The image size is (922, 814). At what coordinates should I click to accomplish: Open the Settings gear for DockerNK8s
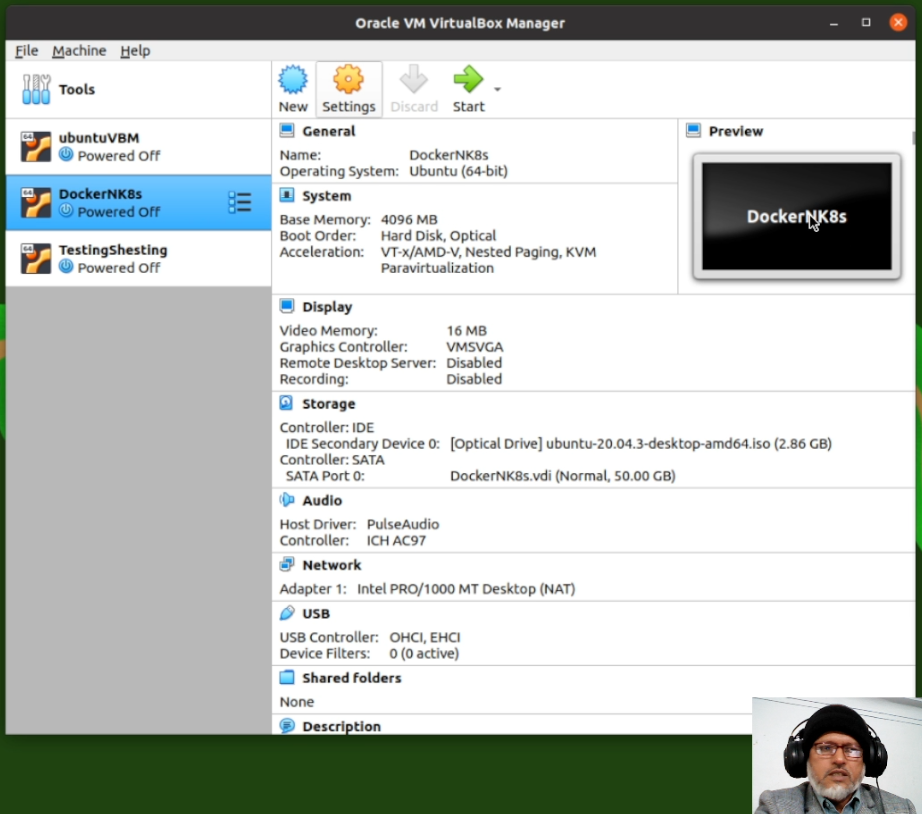(348, 88)
